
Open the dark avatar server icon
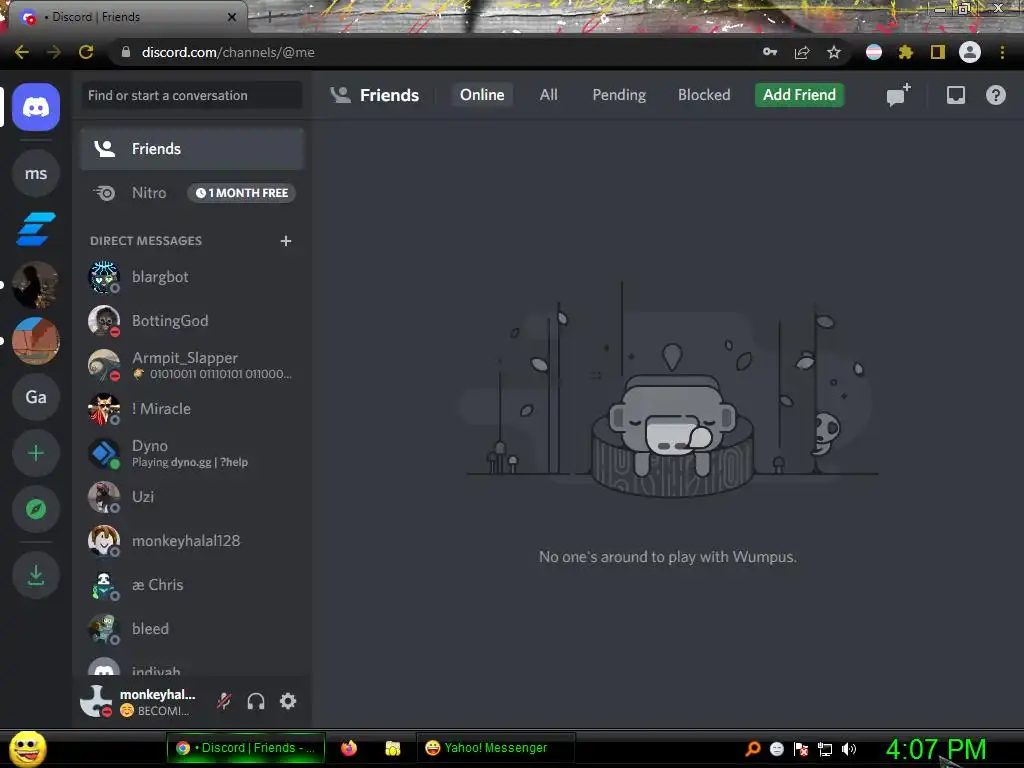[36, 285]
